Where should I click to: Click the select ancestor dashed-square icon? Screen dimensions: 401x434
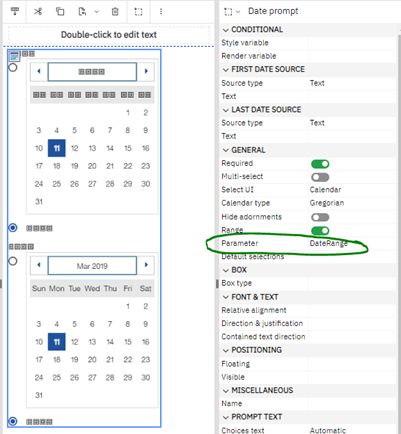click(138, 12)
